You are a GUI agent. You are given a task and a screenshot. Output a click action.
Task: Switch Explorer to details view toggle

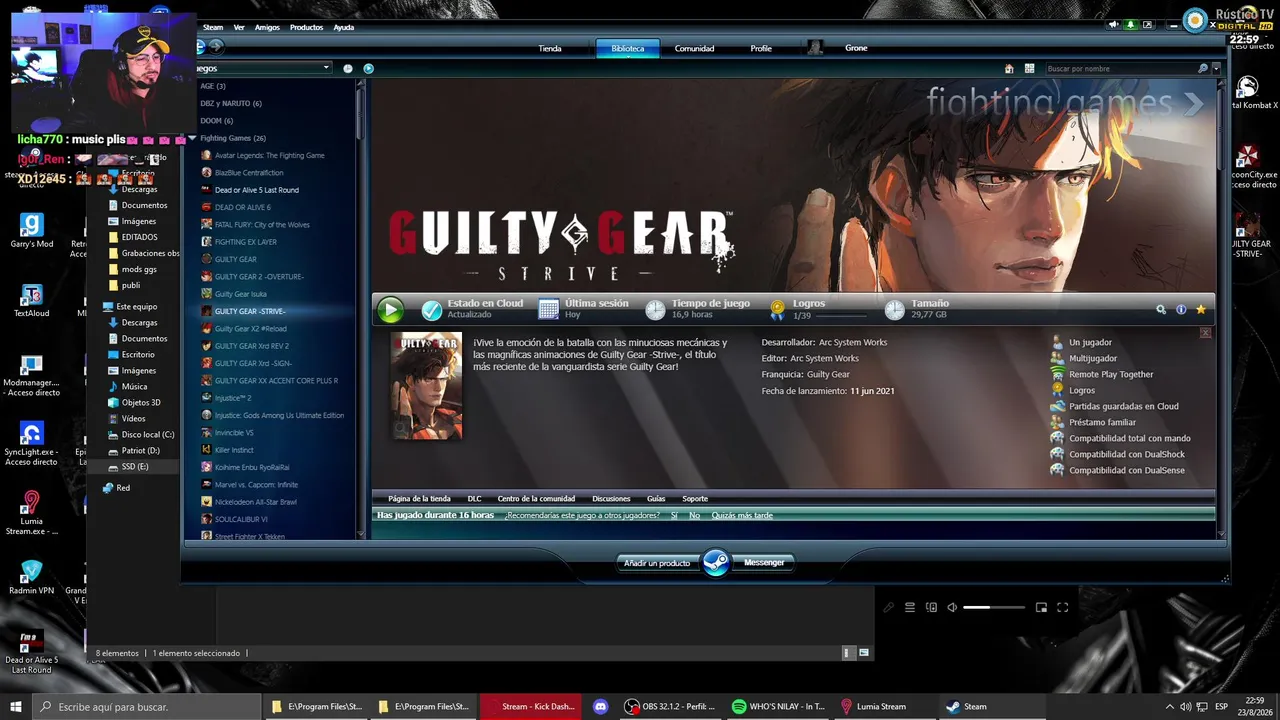click(847, 653)
